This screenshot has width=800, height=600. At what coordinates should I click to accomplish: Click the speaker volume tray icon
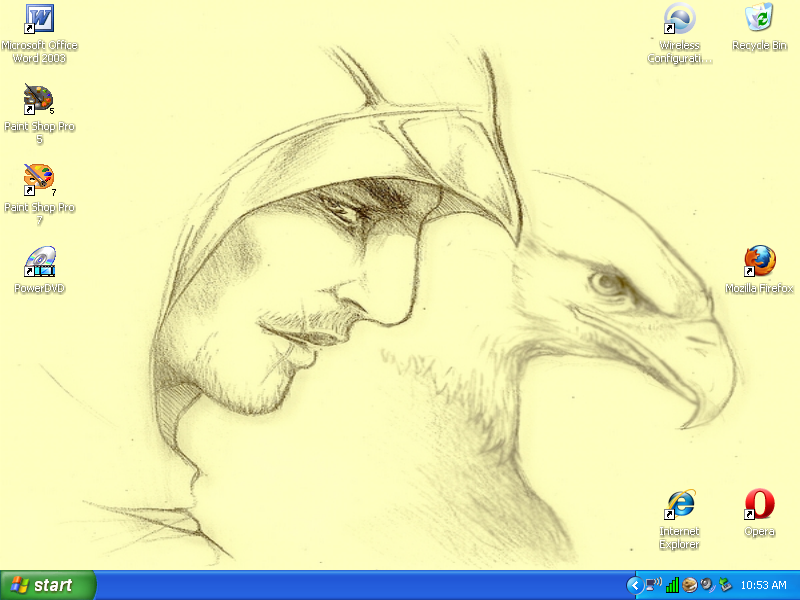click(707, 585)
